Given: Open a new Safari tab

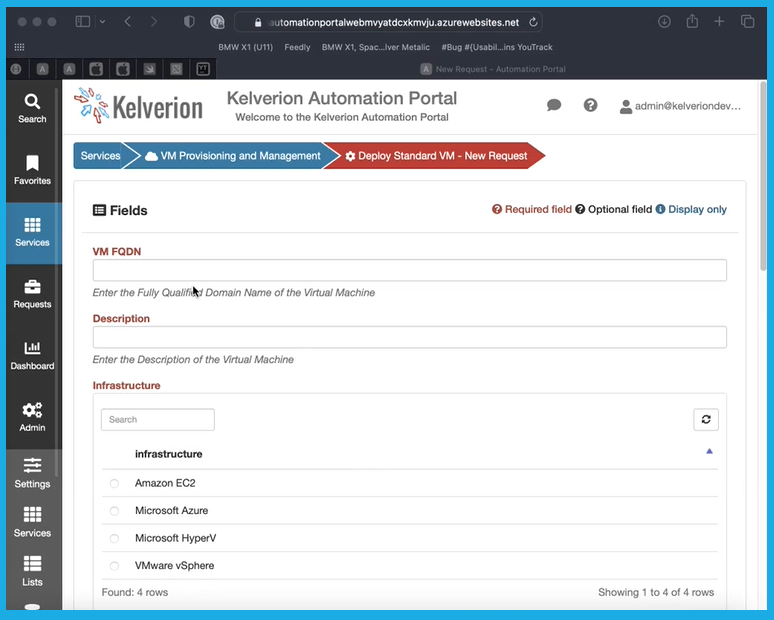Looking at the screenshot, I should [719, 21].
